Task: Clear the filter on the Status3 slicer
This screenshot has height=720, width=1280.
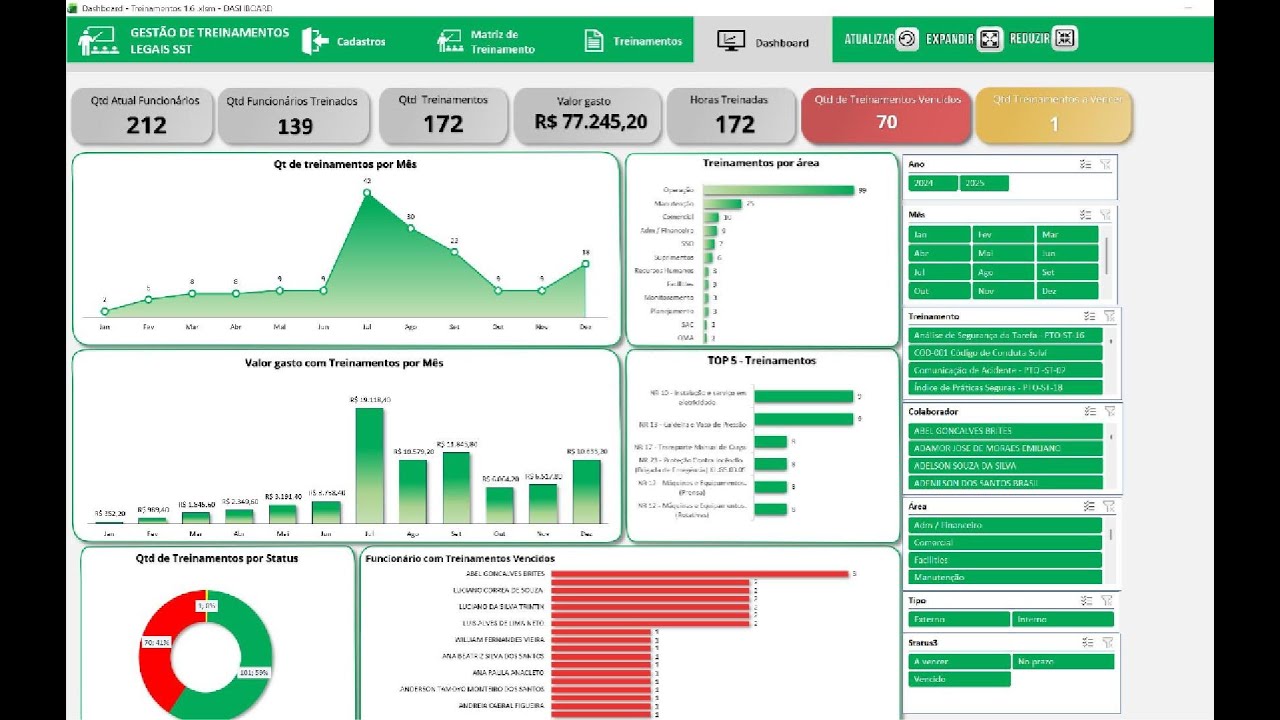Action: click(1106, 642)
